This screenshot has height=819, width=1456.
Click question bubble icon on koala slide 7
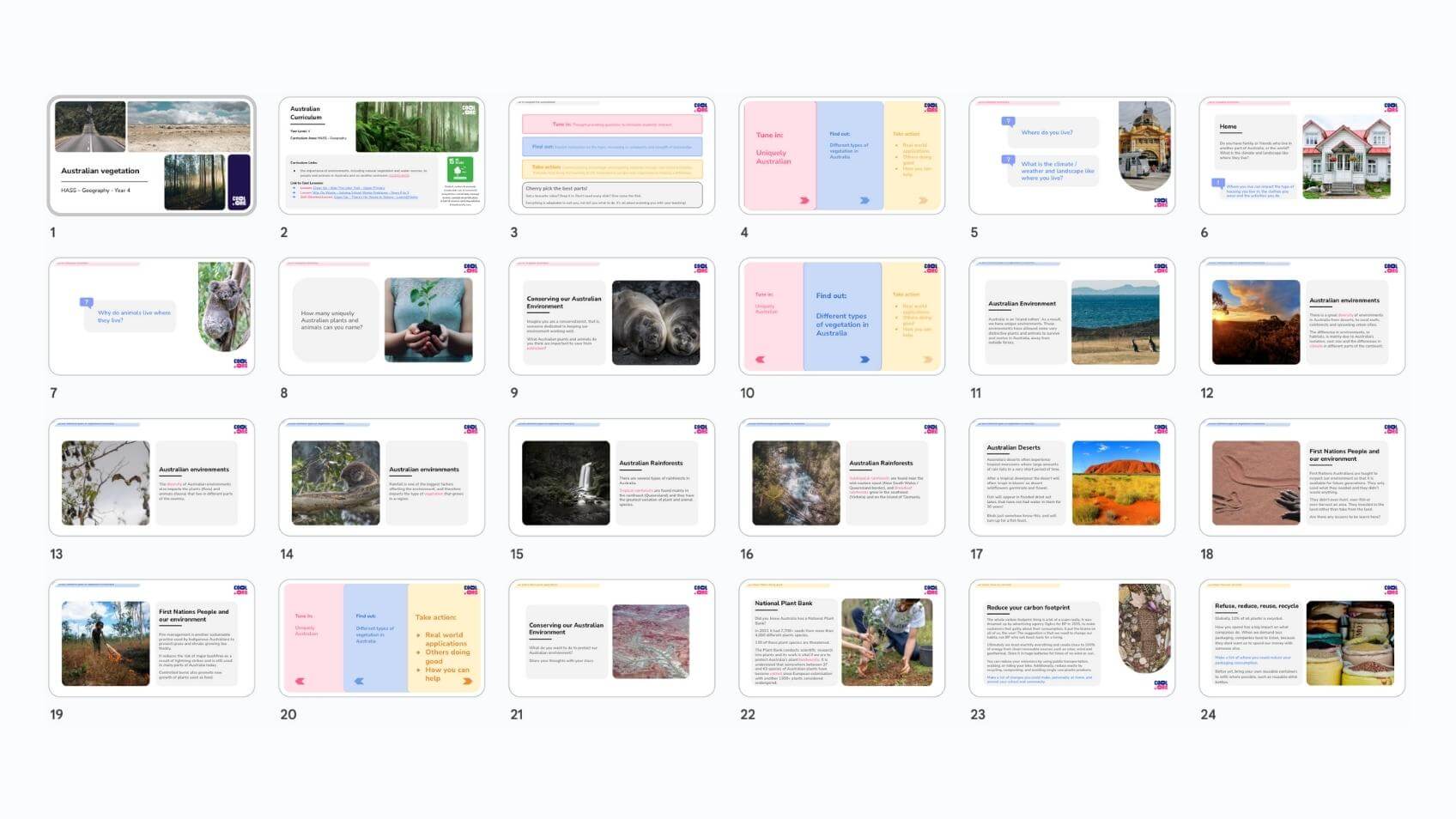click(x=86, y=302)
